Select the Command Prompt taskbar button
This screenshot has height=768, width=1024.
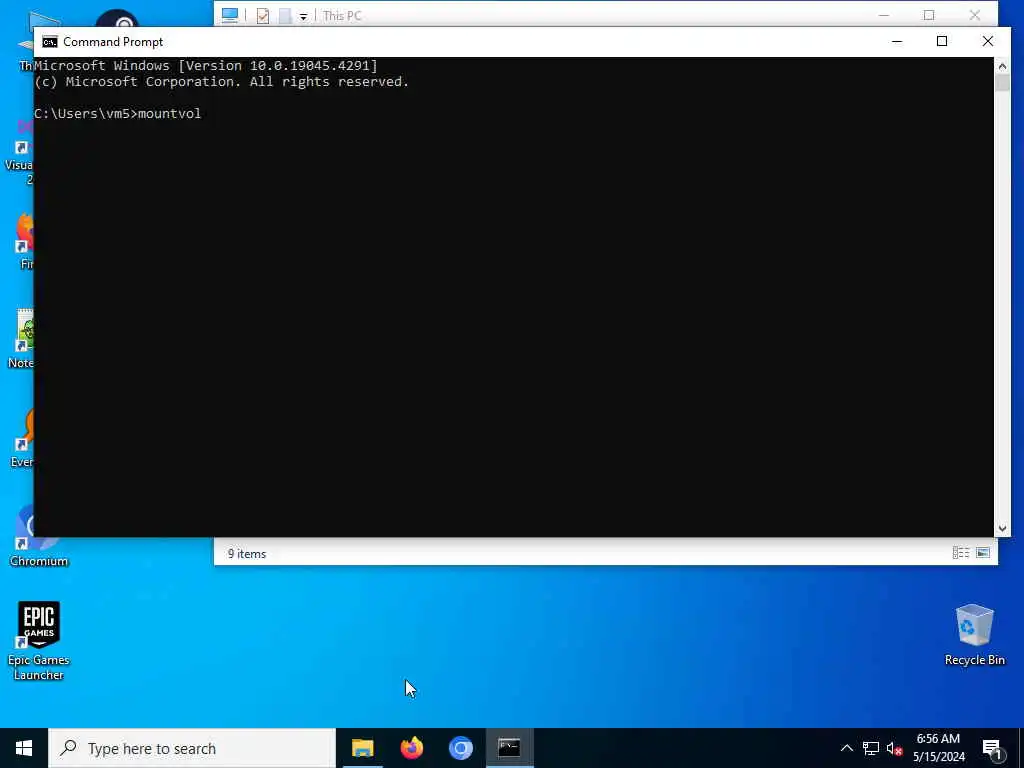coord(509,748)
